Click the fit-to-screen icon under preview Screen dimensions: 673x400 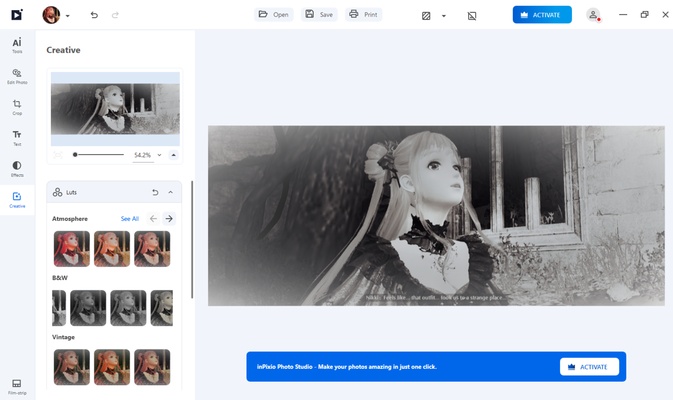(x=58, y=155)
